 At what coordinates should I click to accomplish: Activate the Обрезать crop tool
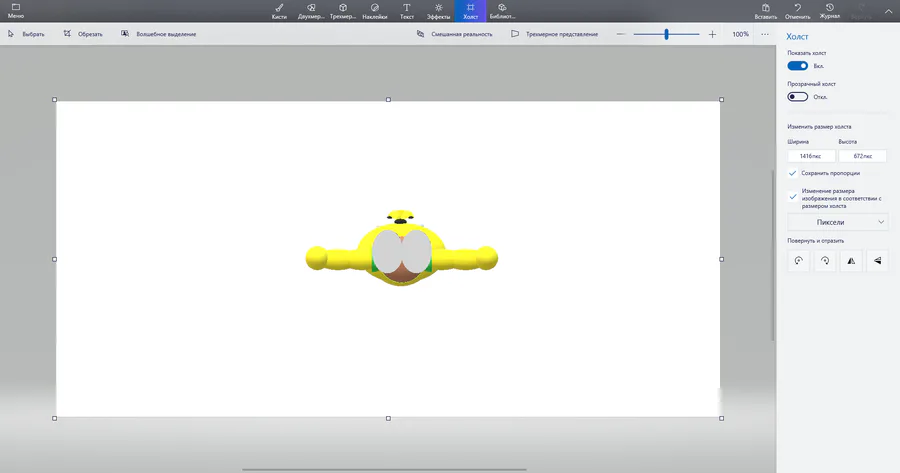(x=83, y=34)
